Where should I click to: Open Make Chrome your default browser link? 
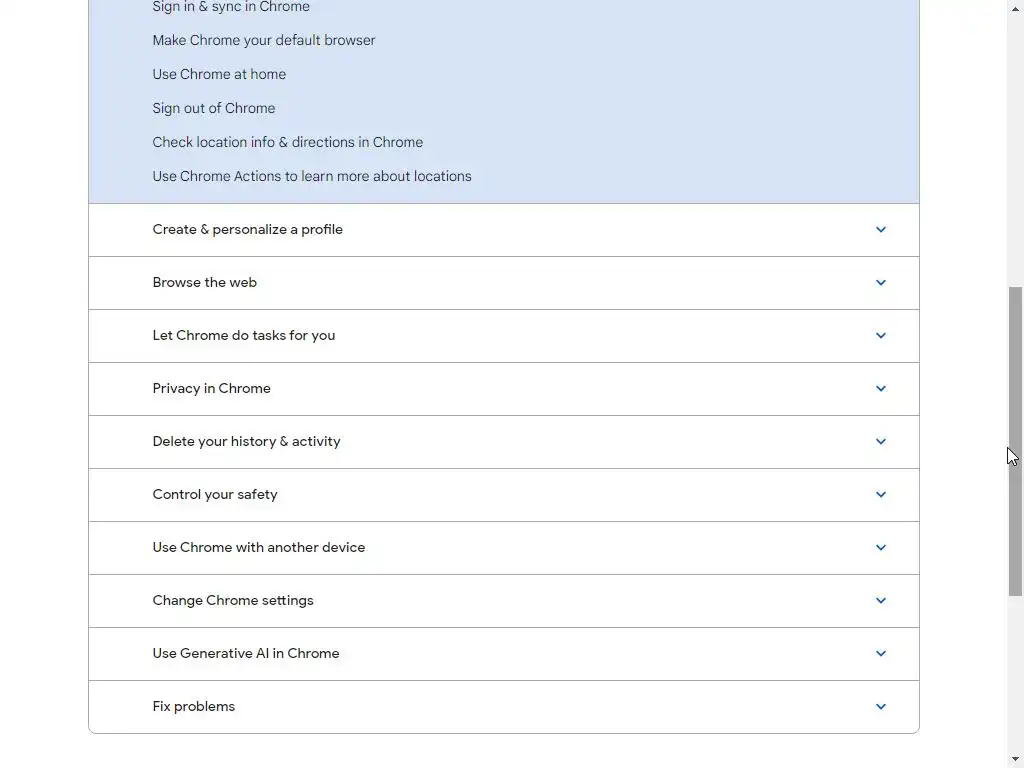coord(264,40)
